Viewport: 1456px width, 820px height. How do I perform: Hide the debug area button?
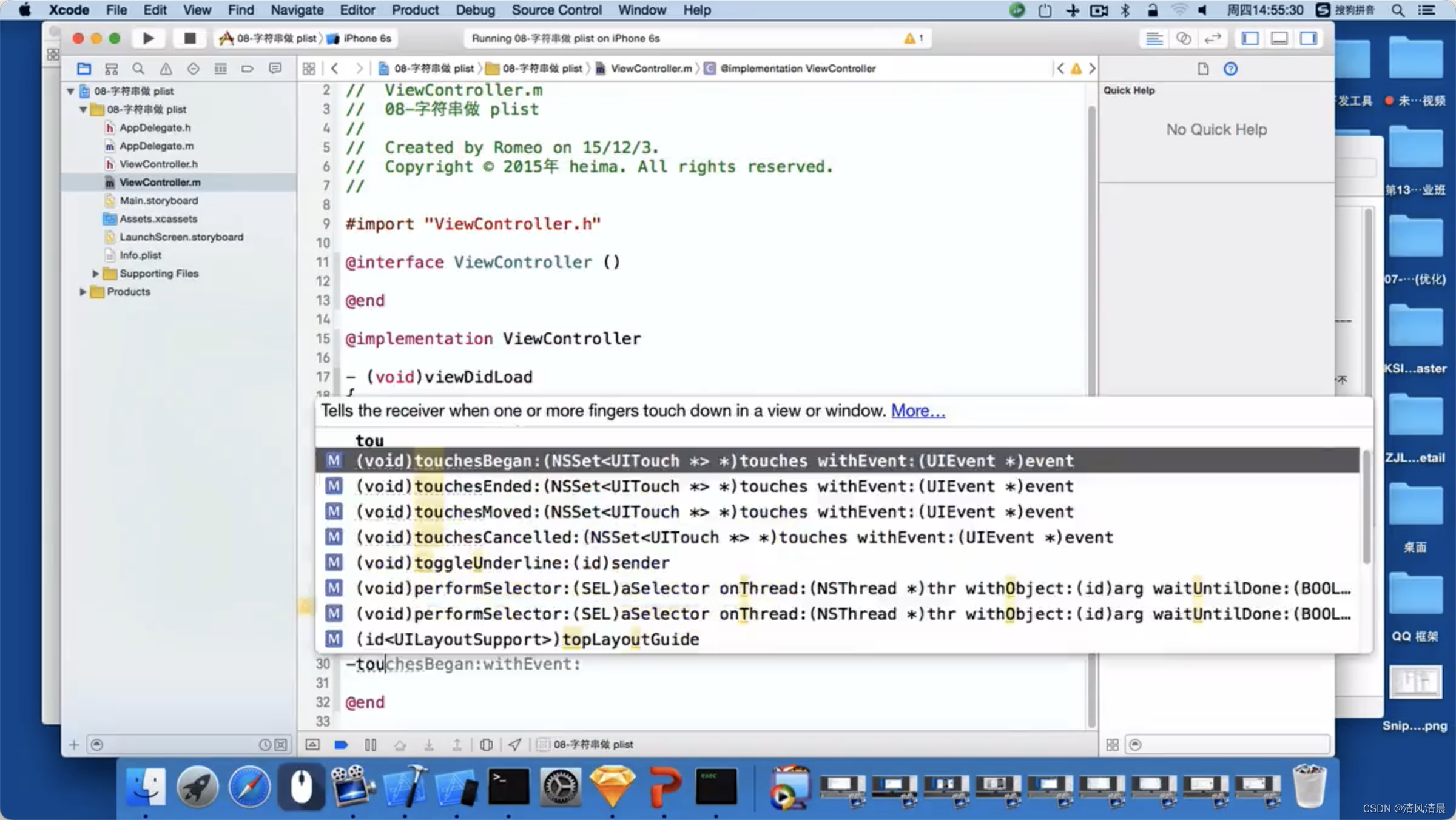pyautogui.click(x=312, y=744)
